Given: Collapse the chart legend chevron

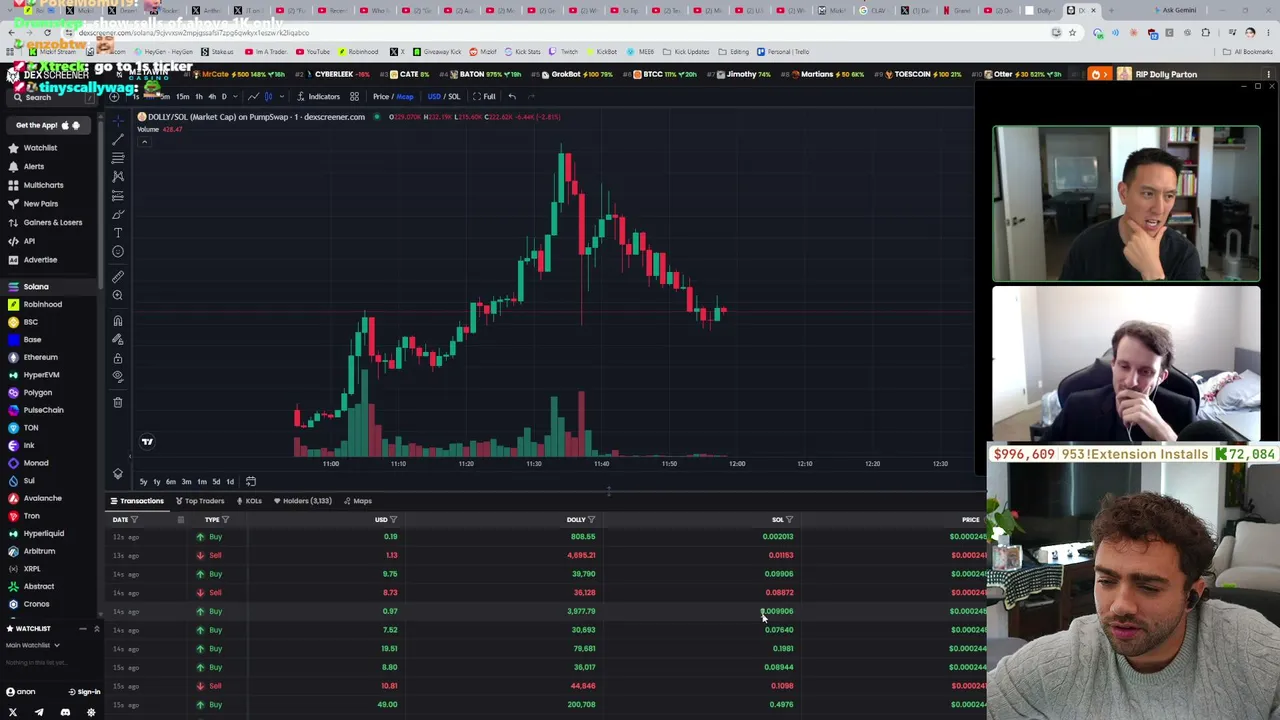Looking at the screenshot, I should point(144,142).
